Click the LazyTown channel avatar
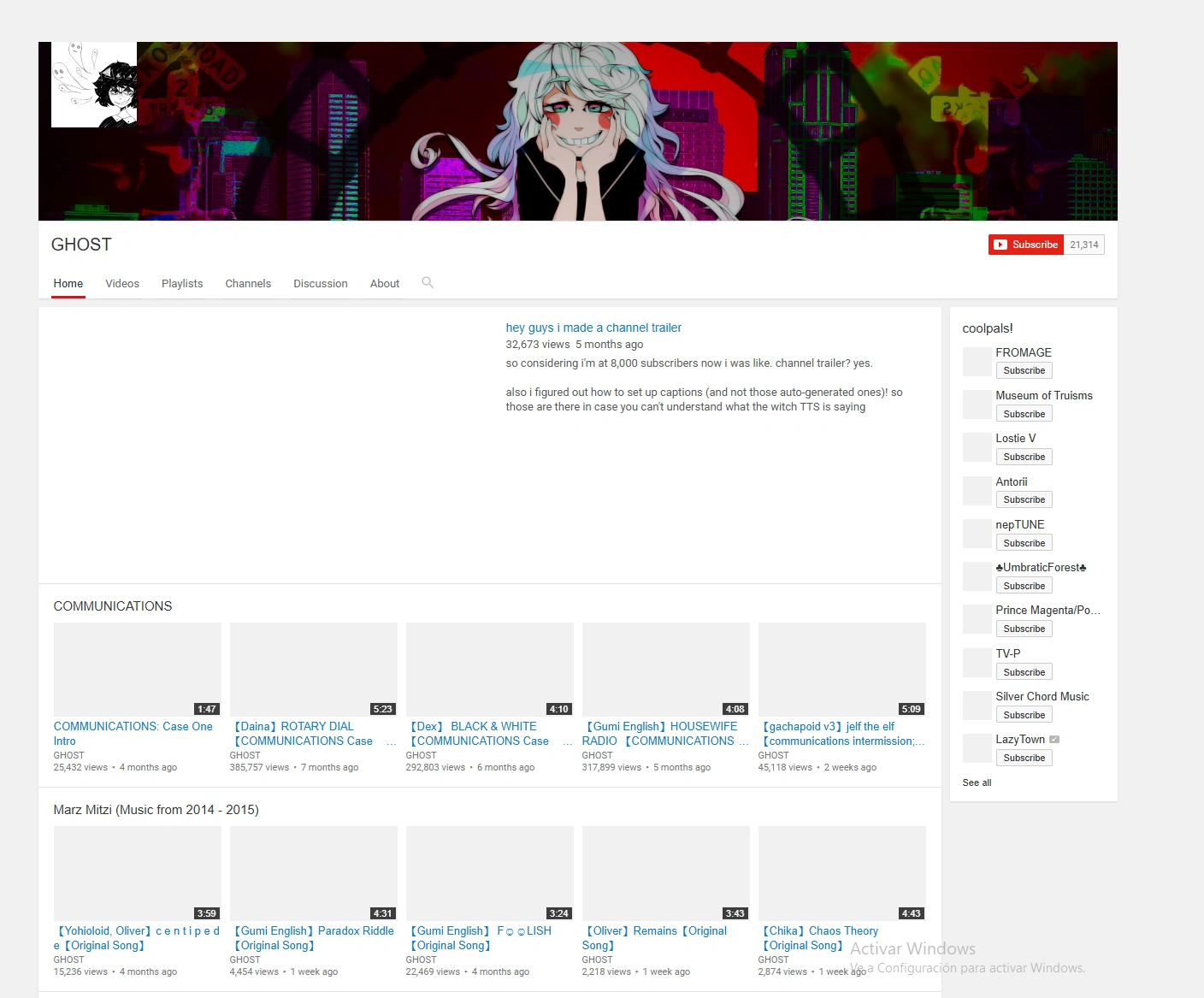 coord(977,748)
